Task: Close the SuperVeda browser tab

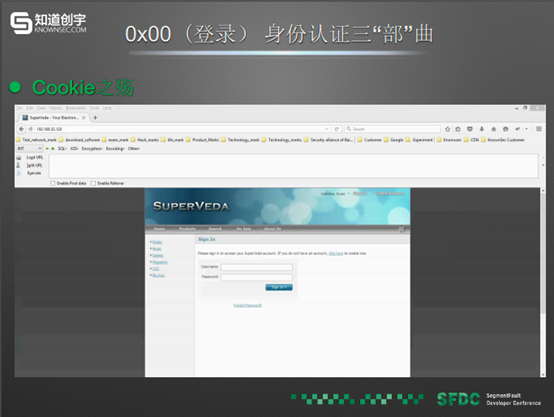Action: click(84, 118)
